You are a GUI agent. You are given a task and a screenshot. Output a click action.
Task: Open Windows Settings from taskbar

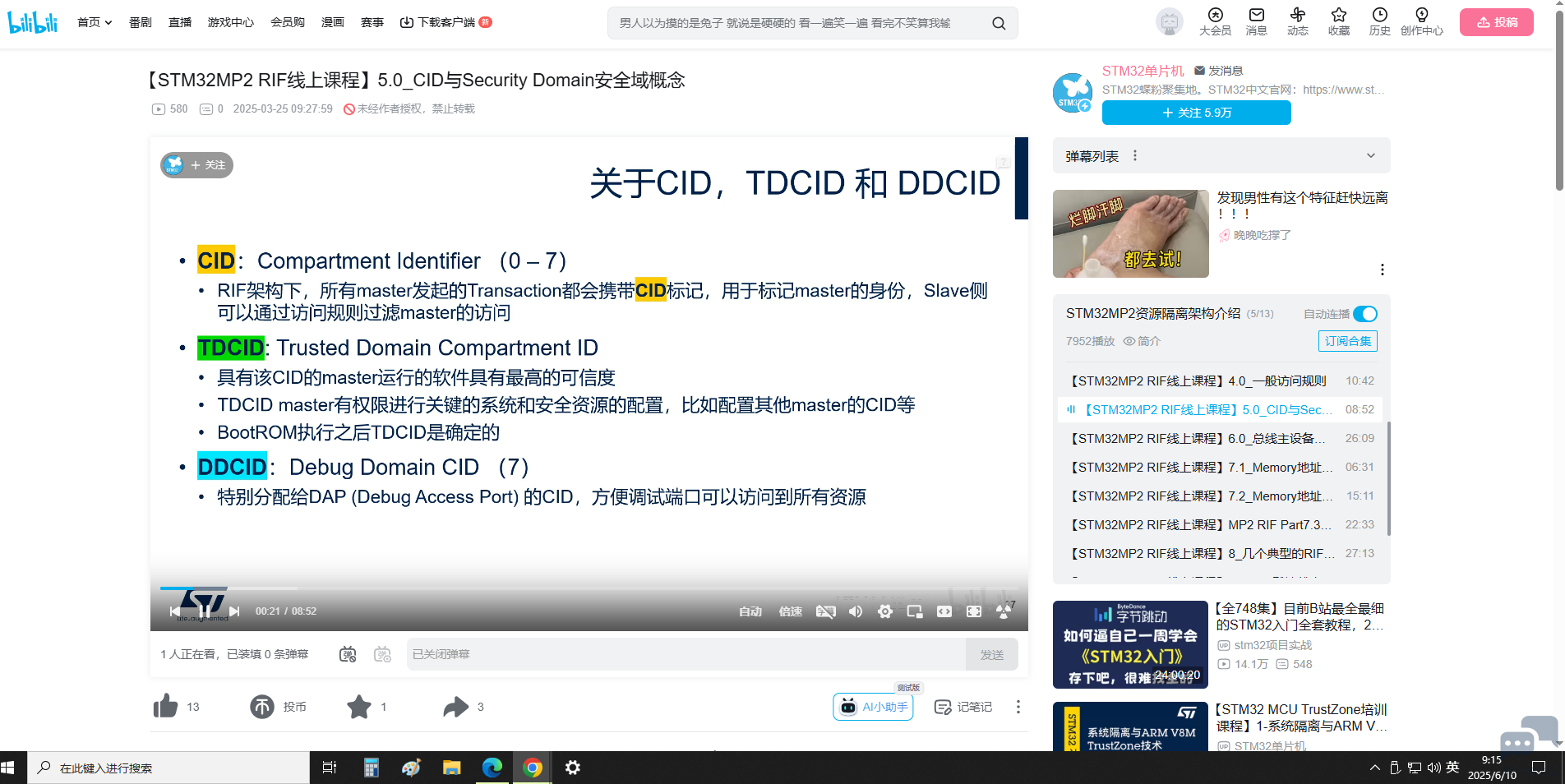573,768
